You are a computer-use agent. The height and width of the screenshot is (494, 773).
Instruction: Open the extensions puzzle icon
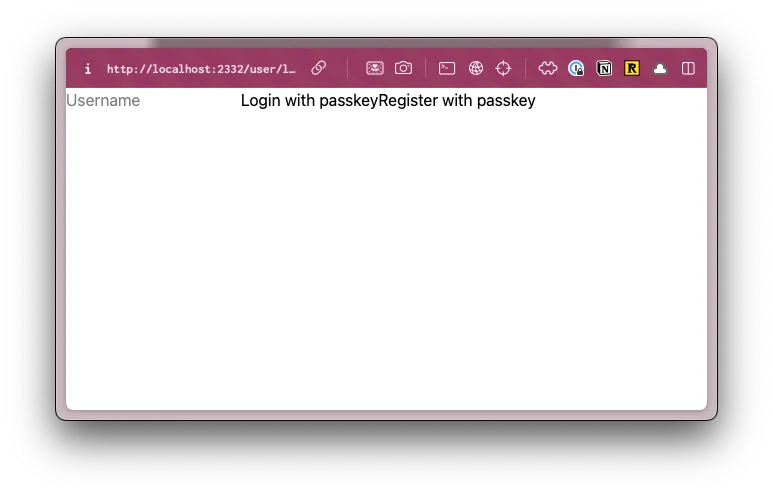(547, 68)
